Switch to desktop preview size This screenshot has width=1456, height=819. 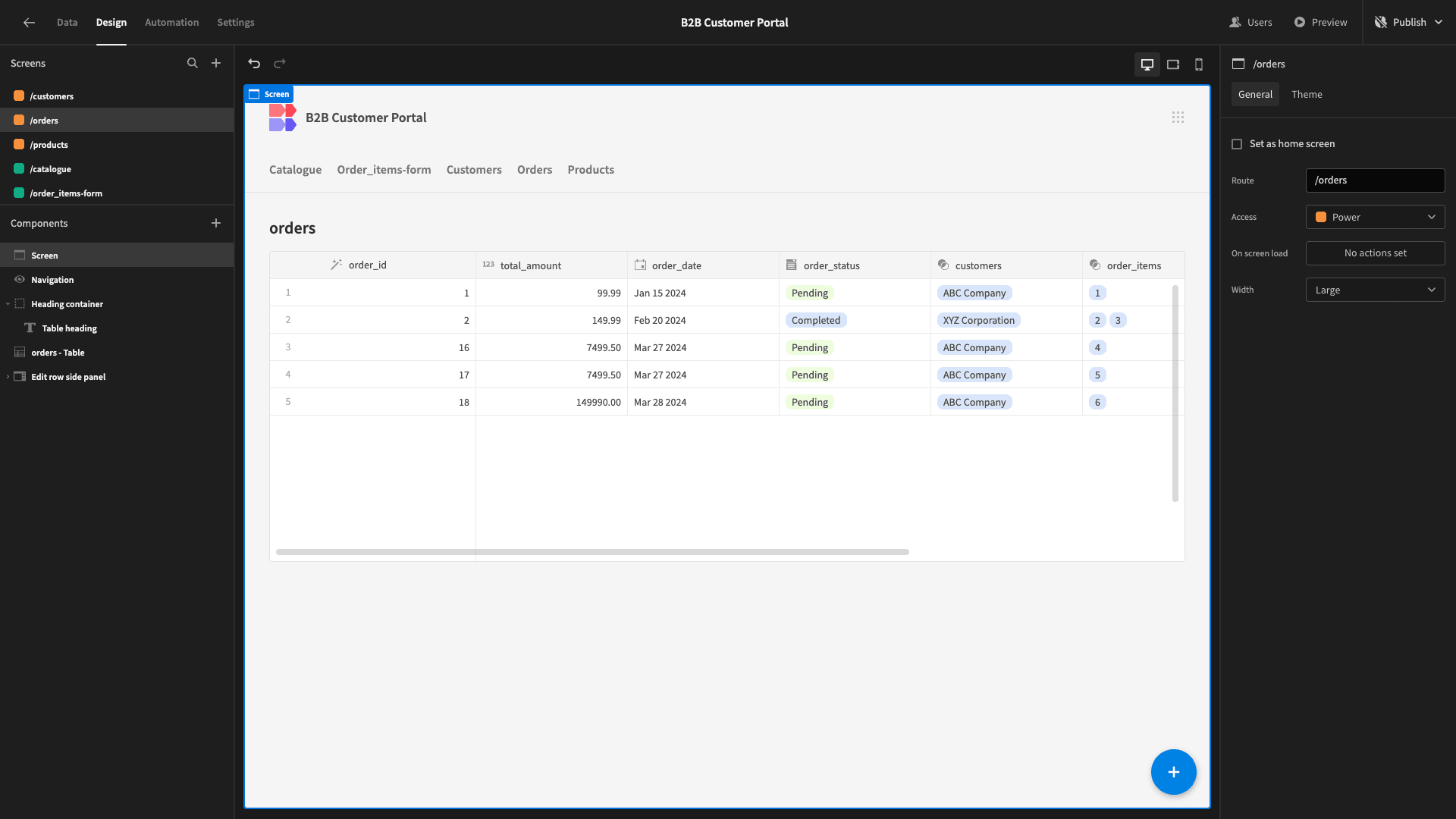(x=1147, y=64)
